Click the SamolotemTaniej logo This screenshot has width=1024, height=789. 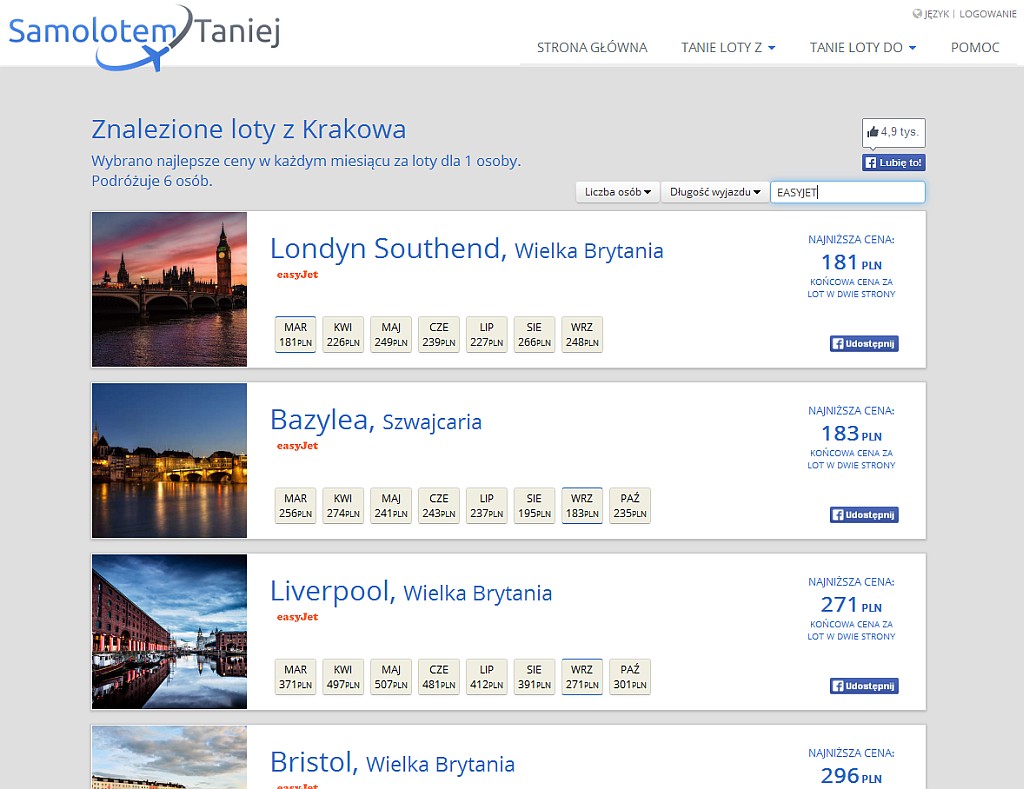[145, 37]
